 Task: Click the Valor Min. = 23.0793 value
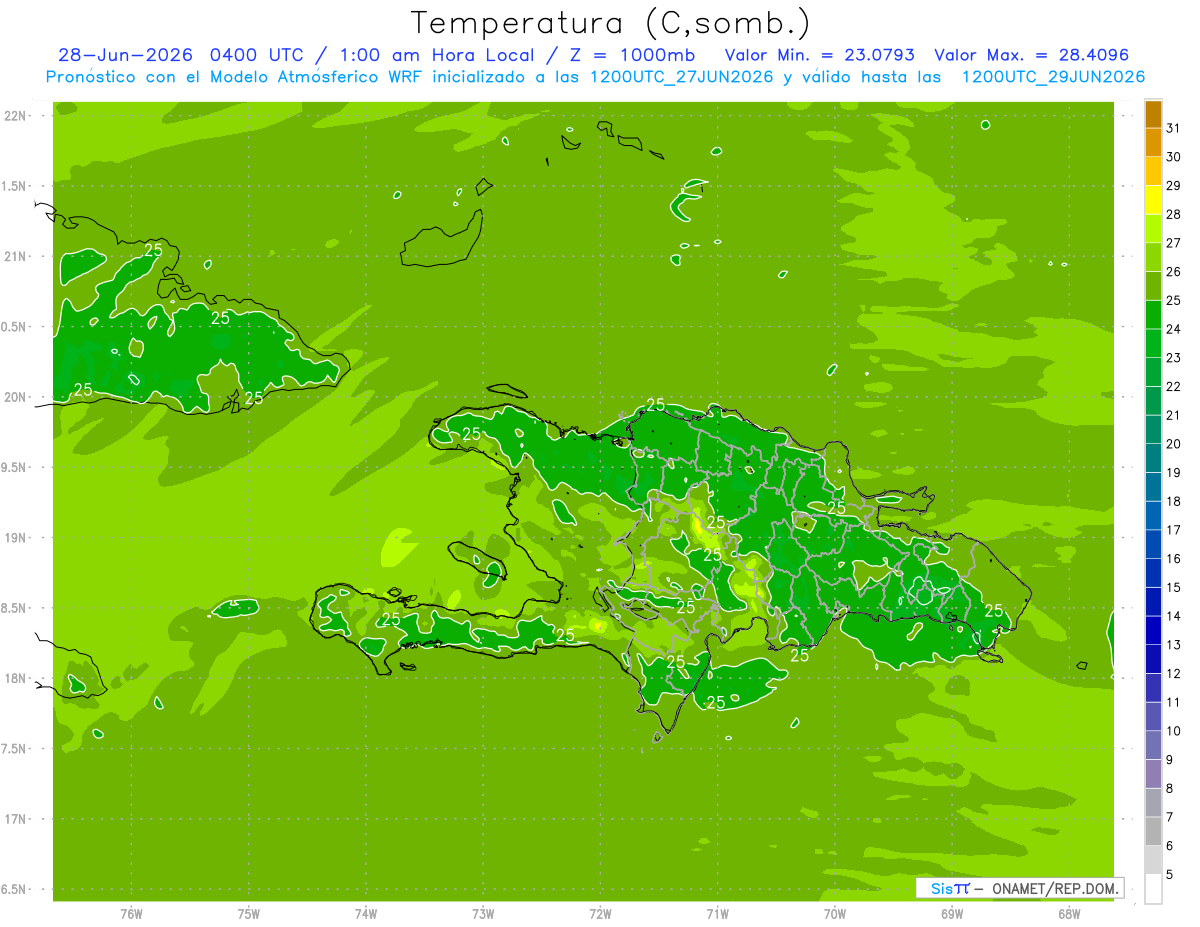(820, 55)
